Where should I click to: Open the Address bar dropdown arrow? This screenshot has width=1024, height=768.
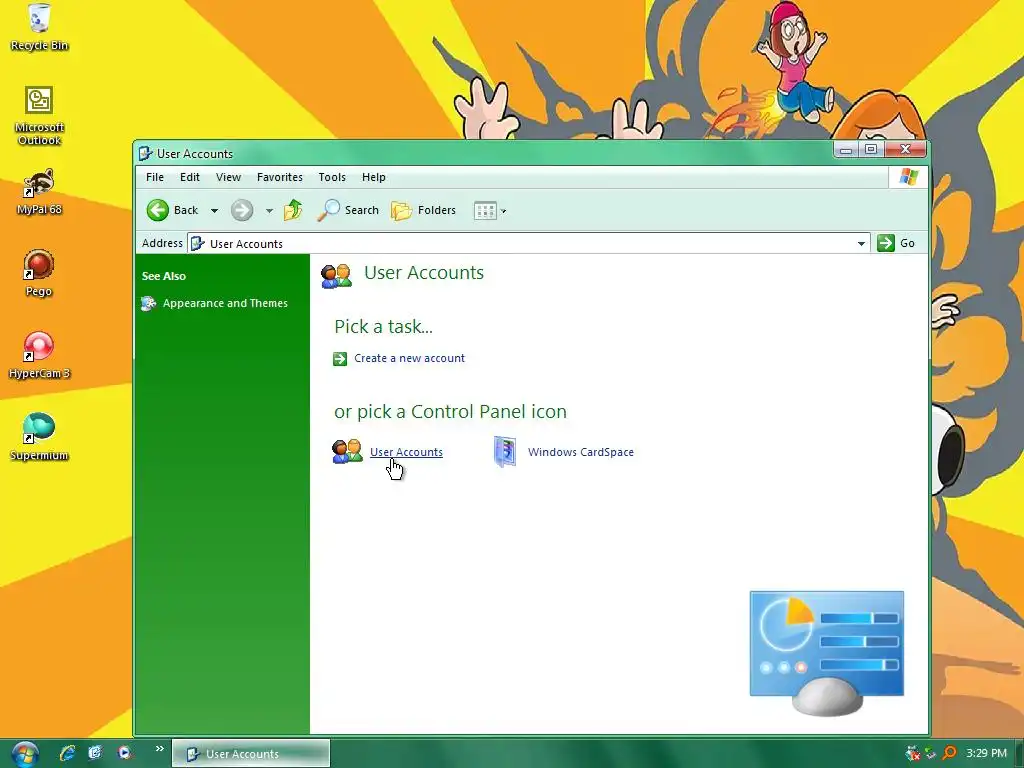pos(861,244)
